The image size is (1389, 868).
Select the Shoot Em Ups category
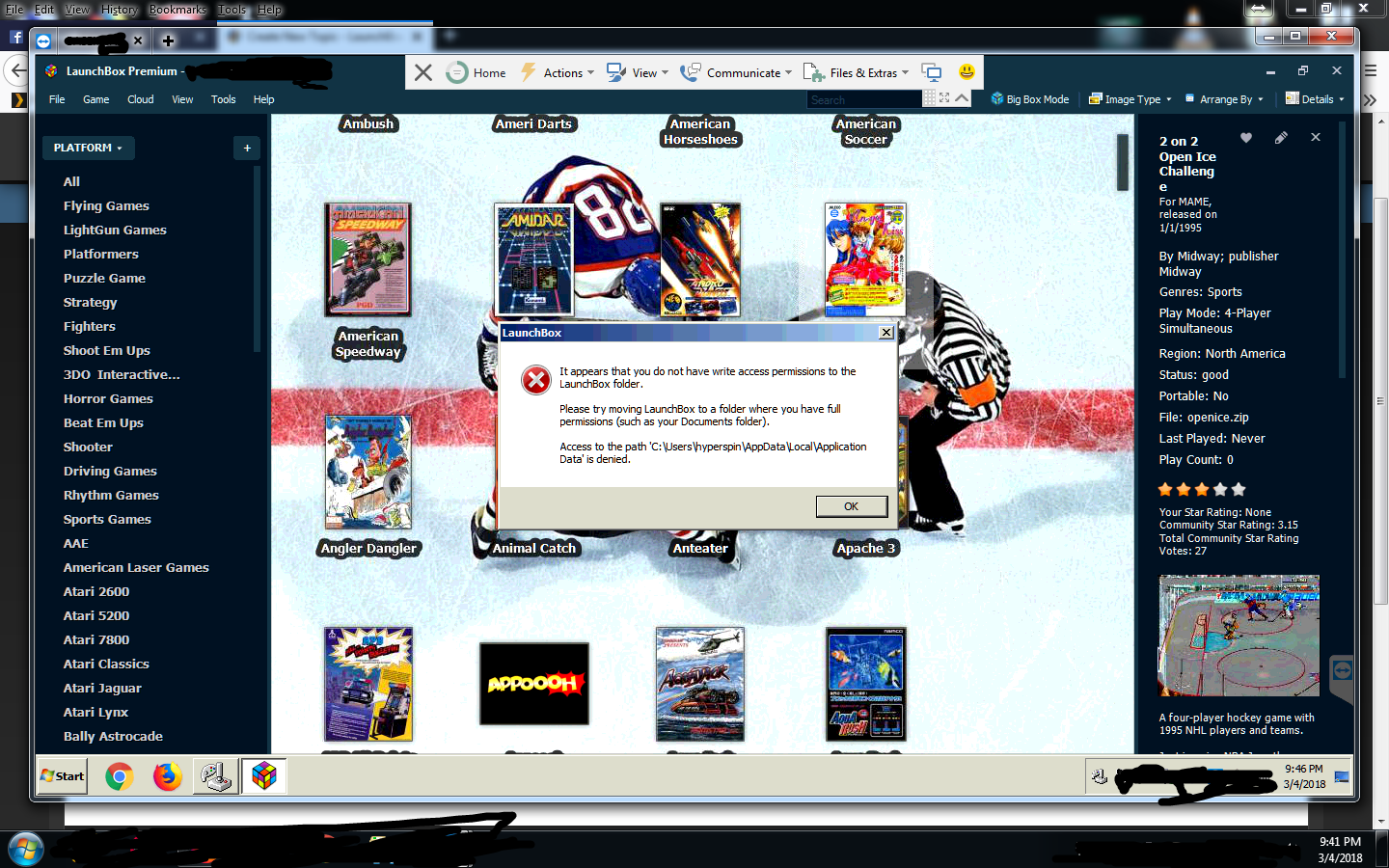click(106, 350)
